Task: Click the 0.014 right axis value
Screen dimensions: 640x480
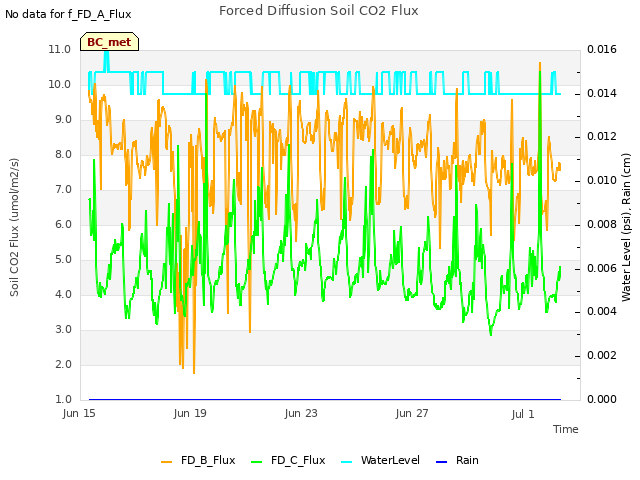Action: pyautogui.click(x=602, y=93)
